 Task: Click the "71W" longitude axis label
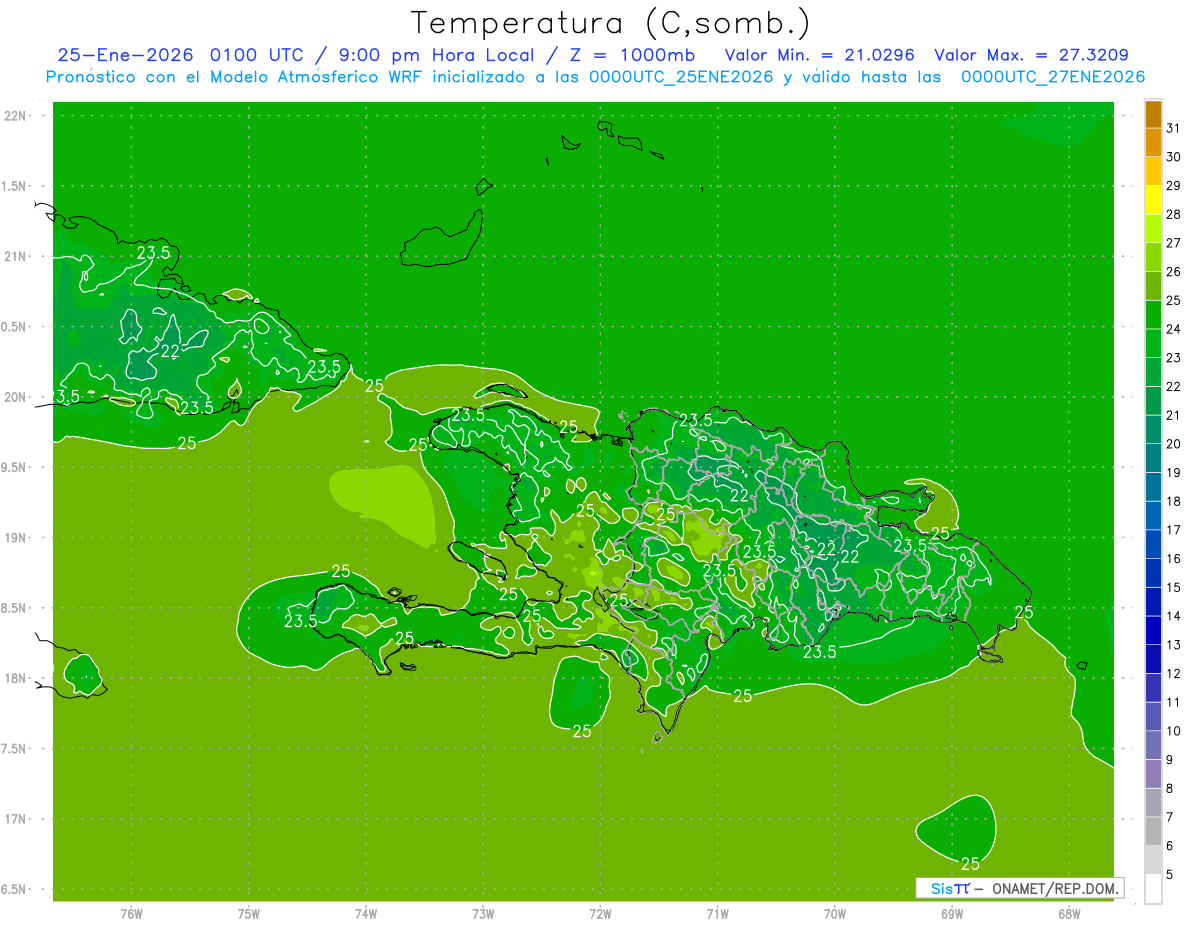pos(717,913)
